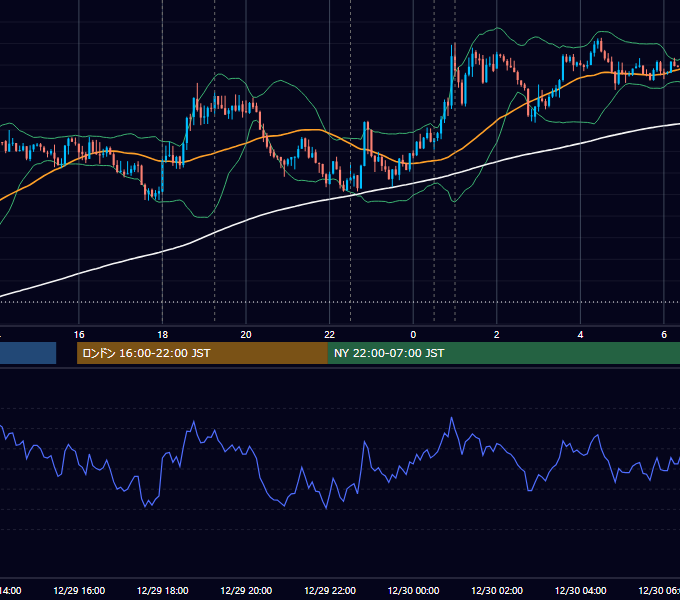Click the hour label 4 on upper axis
This screenshot has height=600, width=680.
[580, 335]
